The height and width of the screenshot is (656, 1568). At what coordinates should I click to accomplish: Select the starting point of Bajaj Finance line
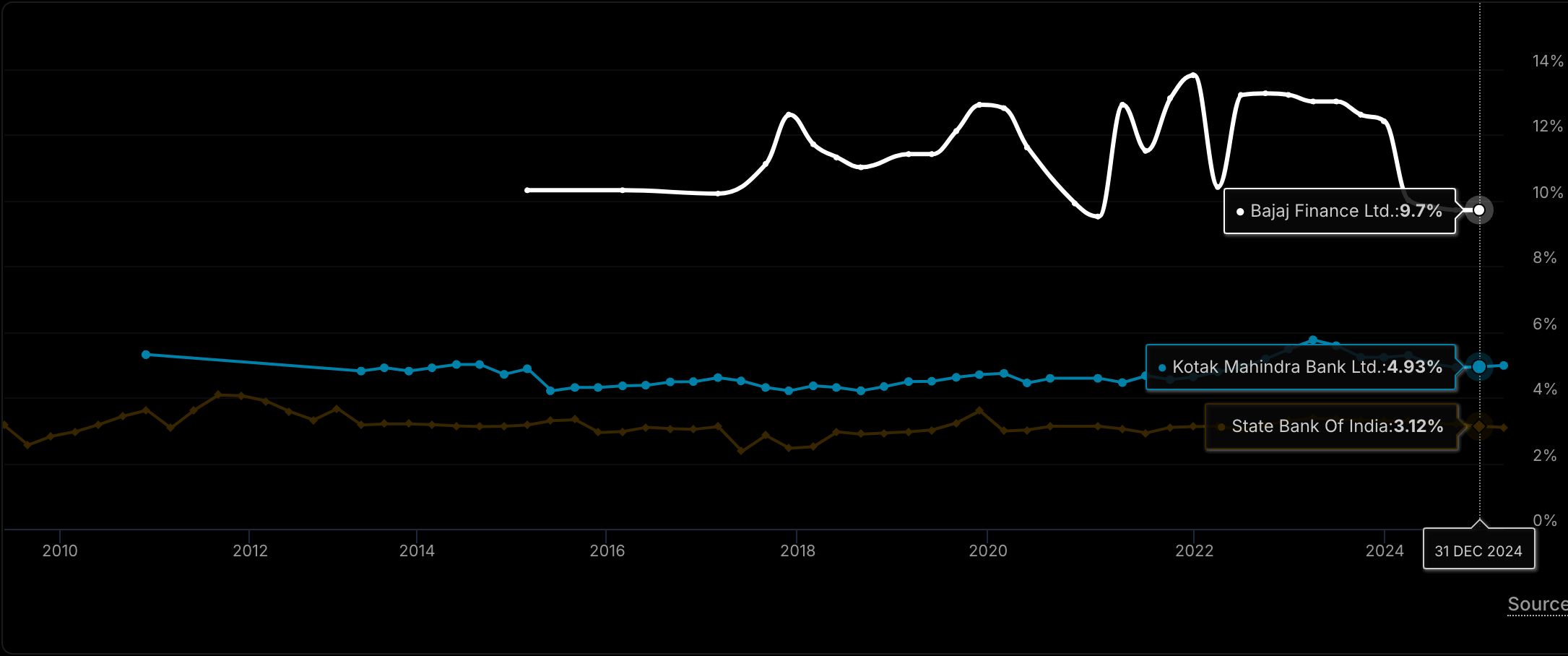[527, 190]
